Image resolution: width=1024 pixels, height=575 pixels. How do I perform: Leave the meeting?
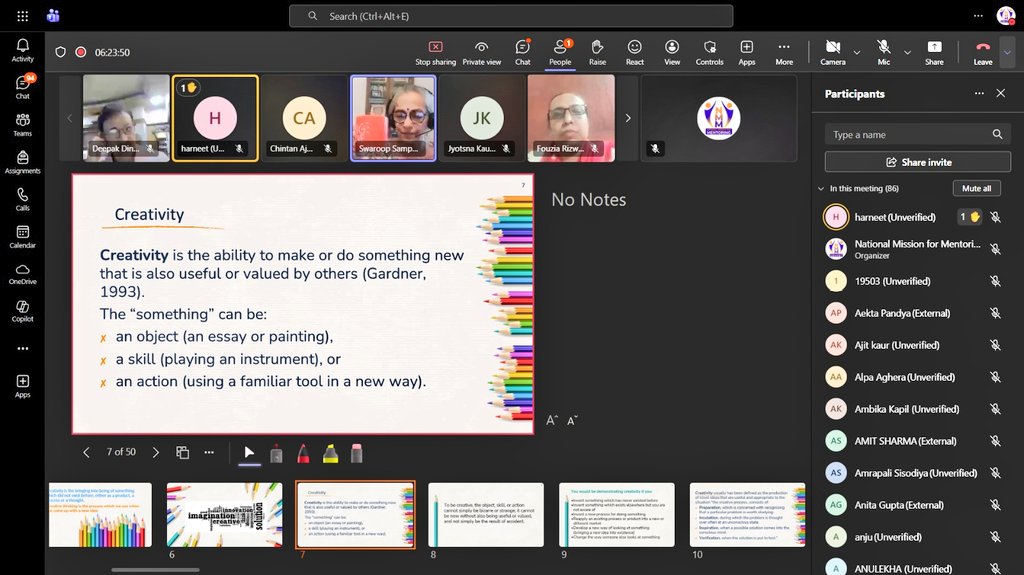click(x=983, y=52)
